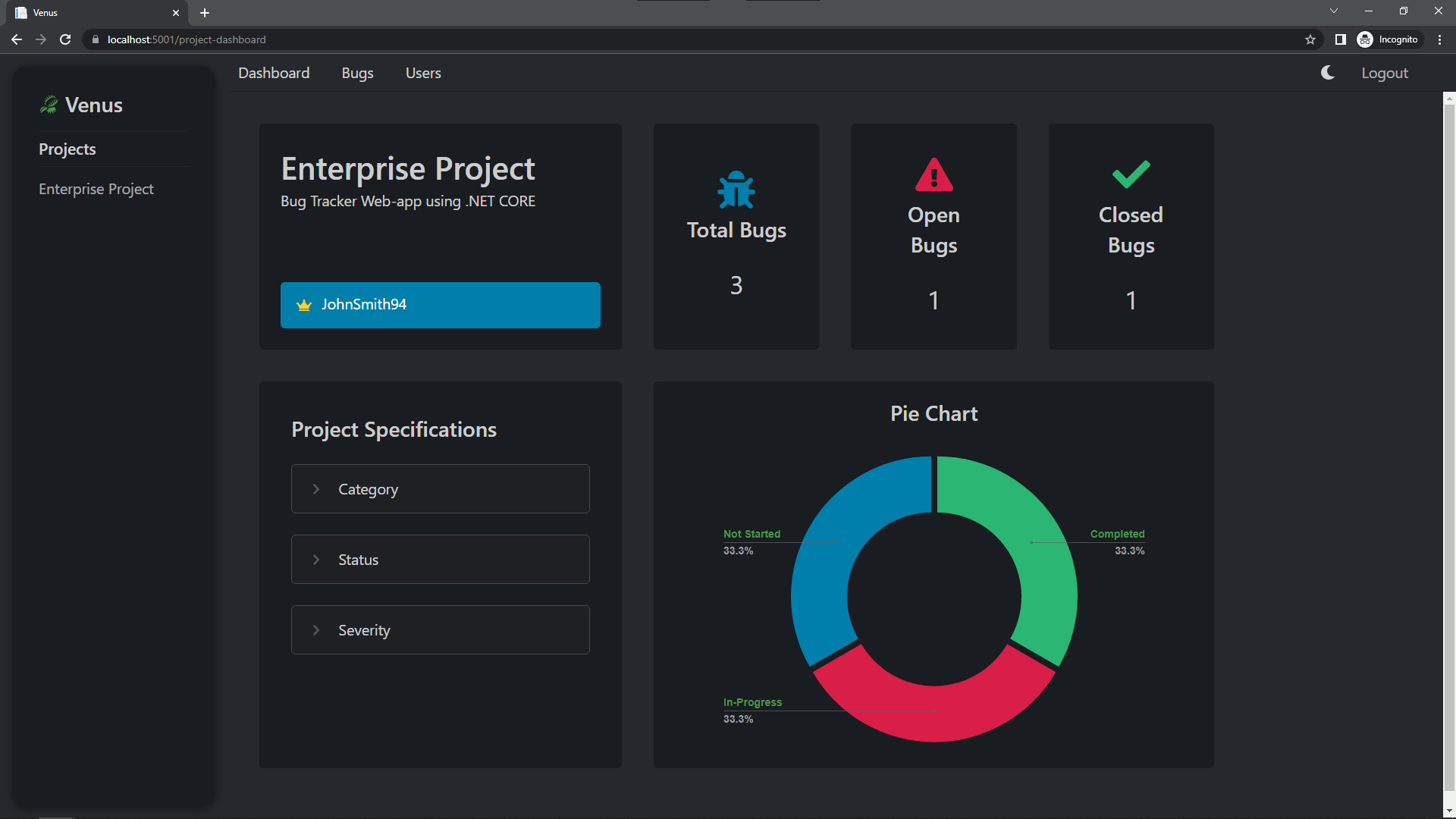The width and height of the screenshot is (1456, 819).
Task: Click the Venus brand name text
Action: 94,105
